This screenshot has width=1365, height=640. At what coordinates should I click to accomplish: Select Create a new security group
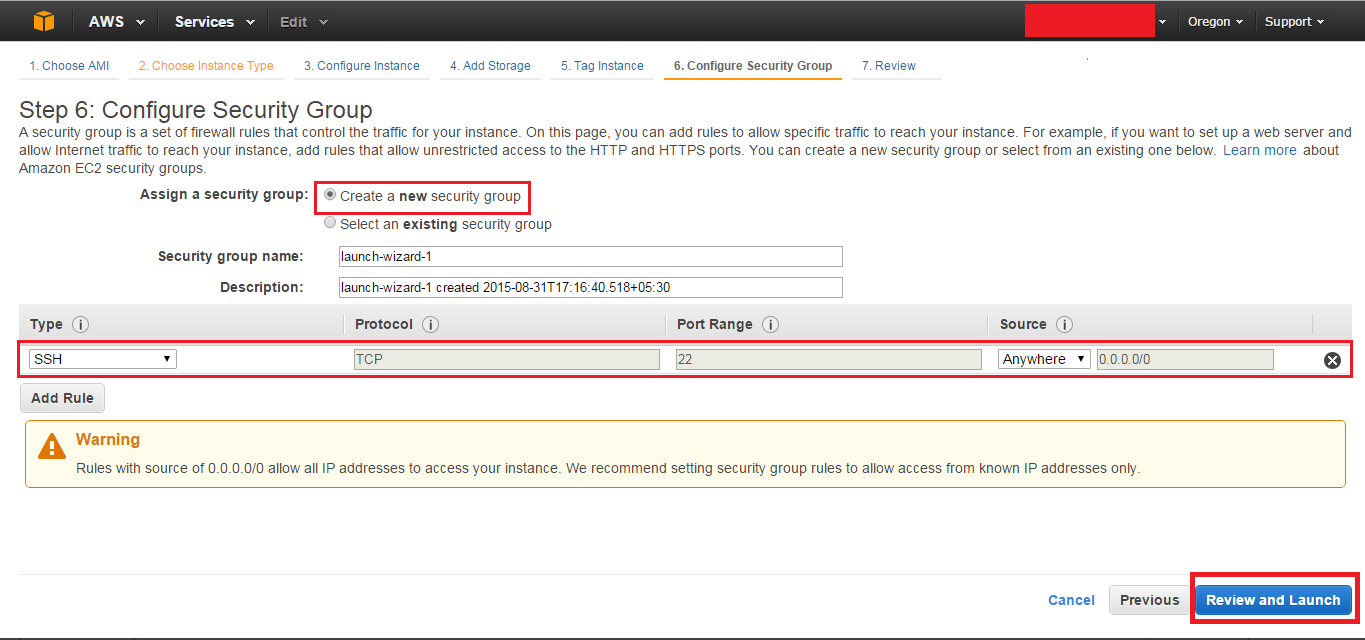click(330, 196)
